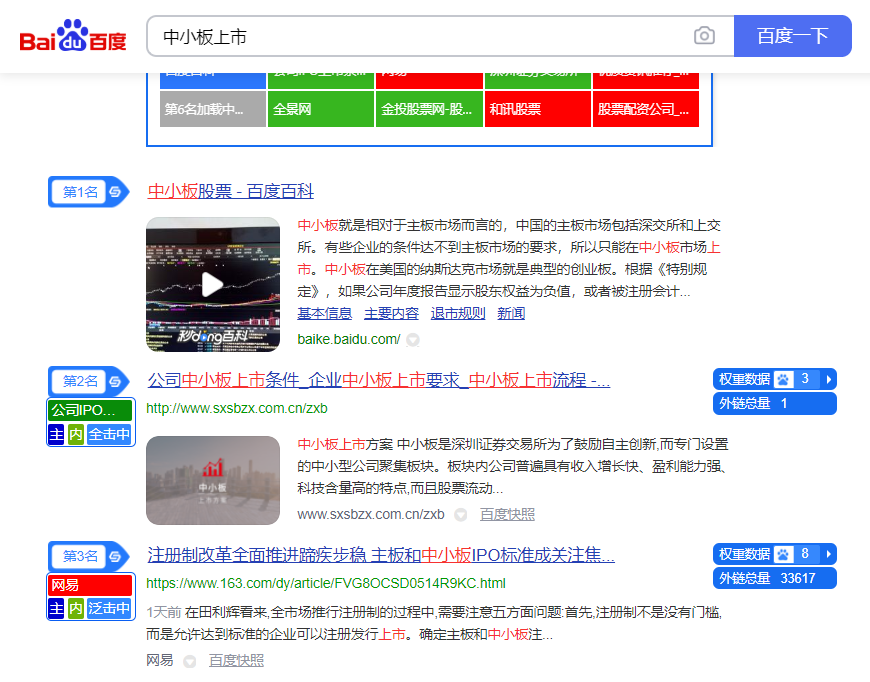Click the 内 tag under 第2名
870x682 pixels.
pyautogui.click(x=75, y=434)
